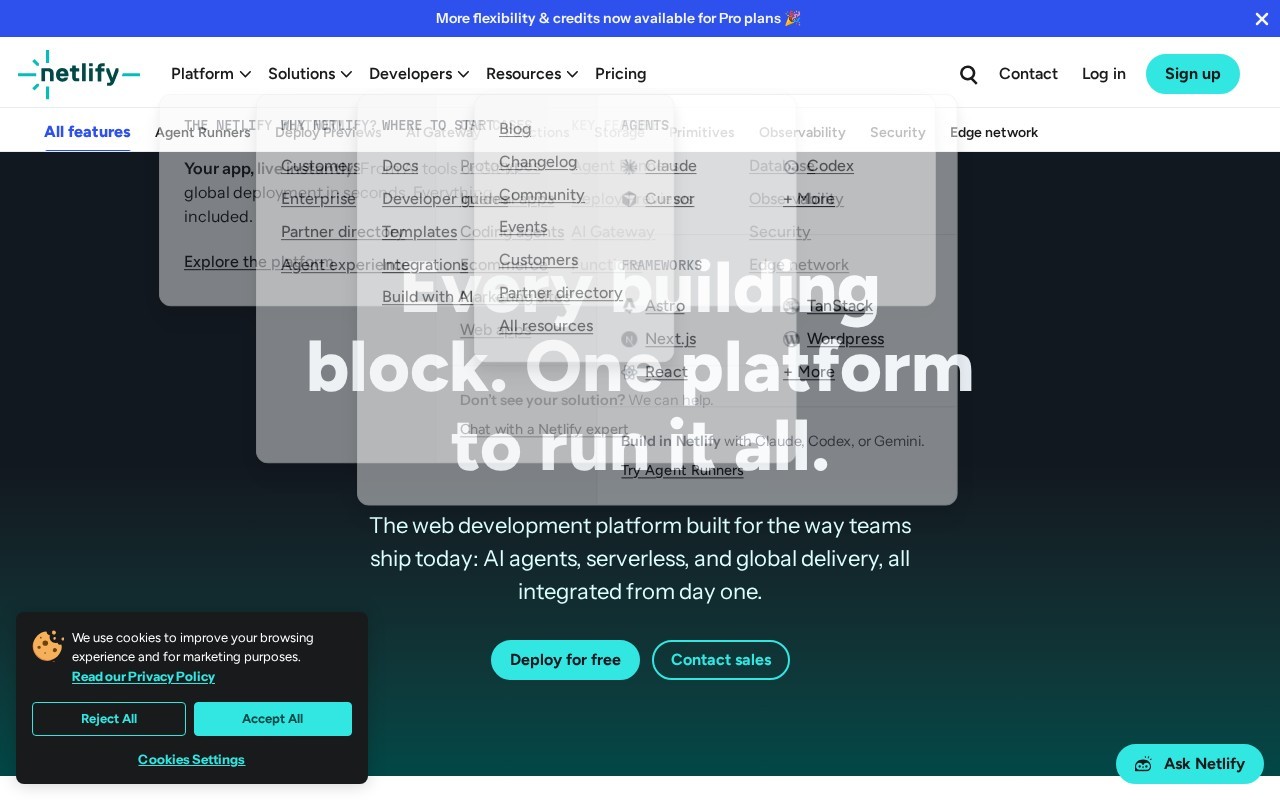Accept all cookies
The height and width of the screenshot is (800, 1280).
(273, 719)
